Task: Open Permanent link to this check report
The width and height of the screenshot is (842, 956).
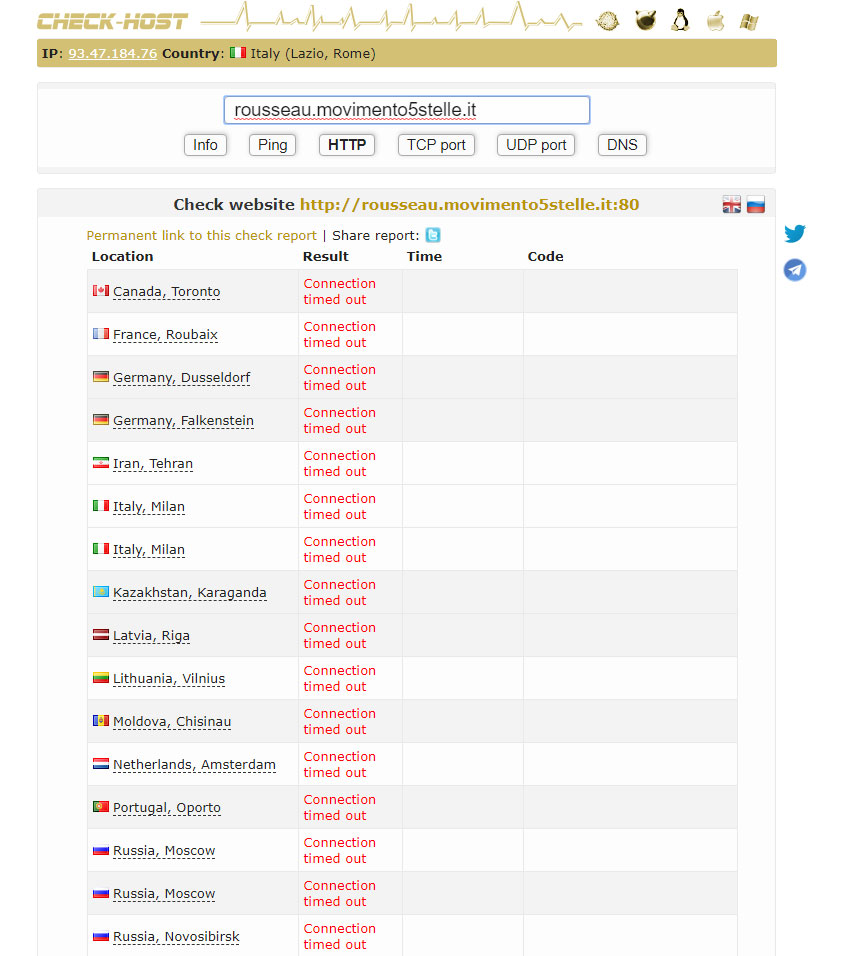Action: pyautogui.click(x=201, y=235)
